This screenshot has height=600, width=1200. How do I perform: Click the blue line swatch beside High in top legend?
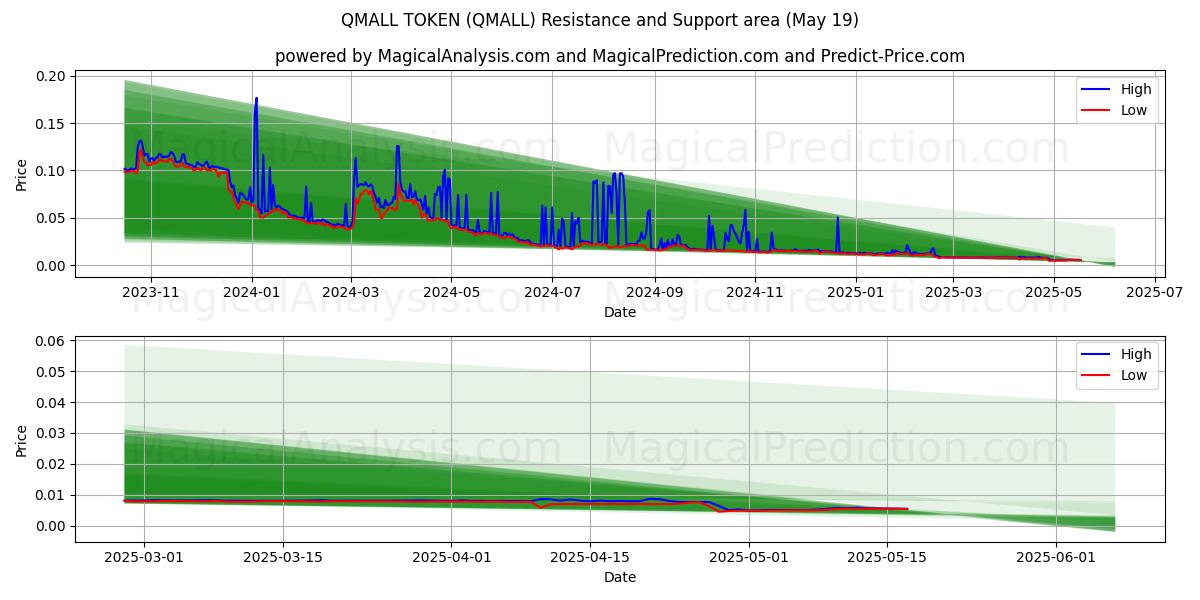[x=1097, y=90]
